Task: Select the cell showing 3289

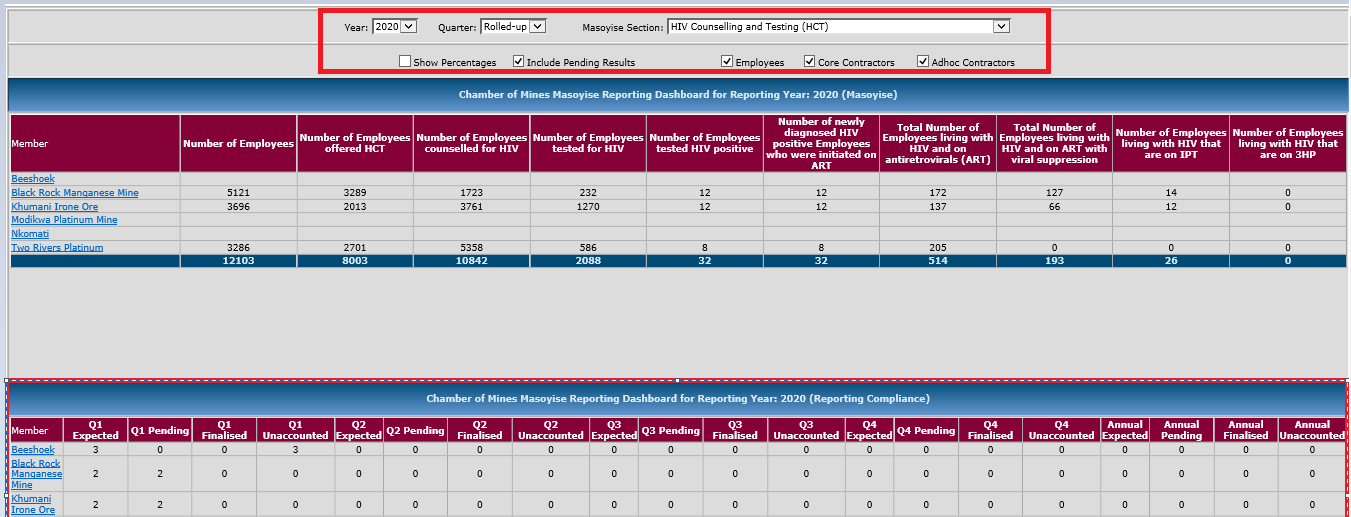Action: 355,192
